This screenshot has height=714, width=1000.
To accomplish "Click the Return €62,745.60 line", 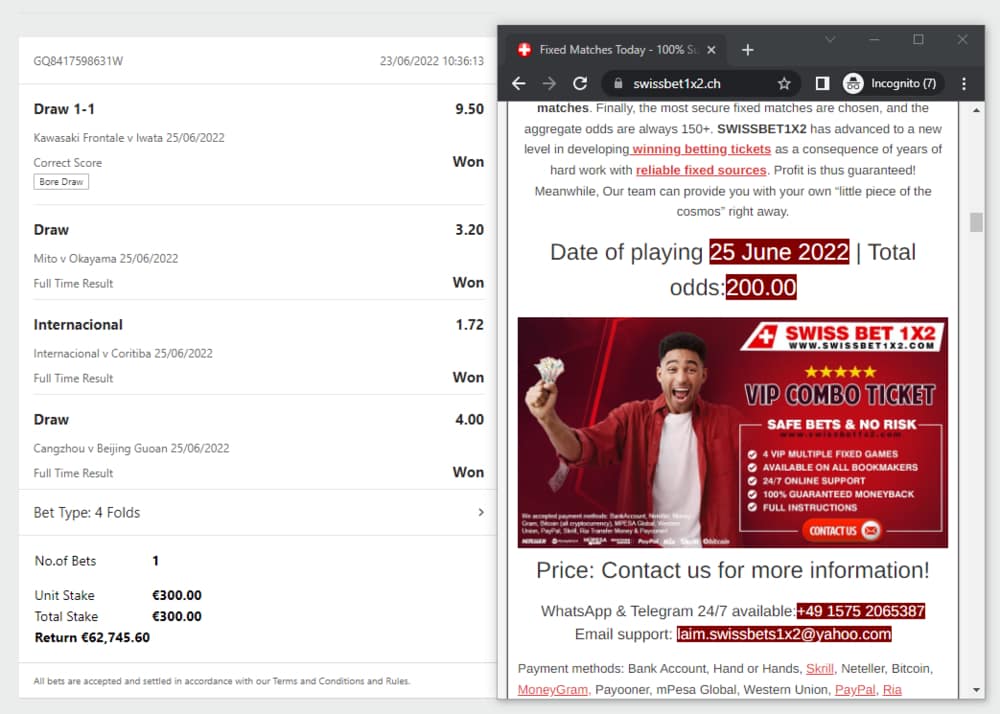I will 92,638.
